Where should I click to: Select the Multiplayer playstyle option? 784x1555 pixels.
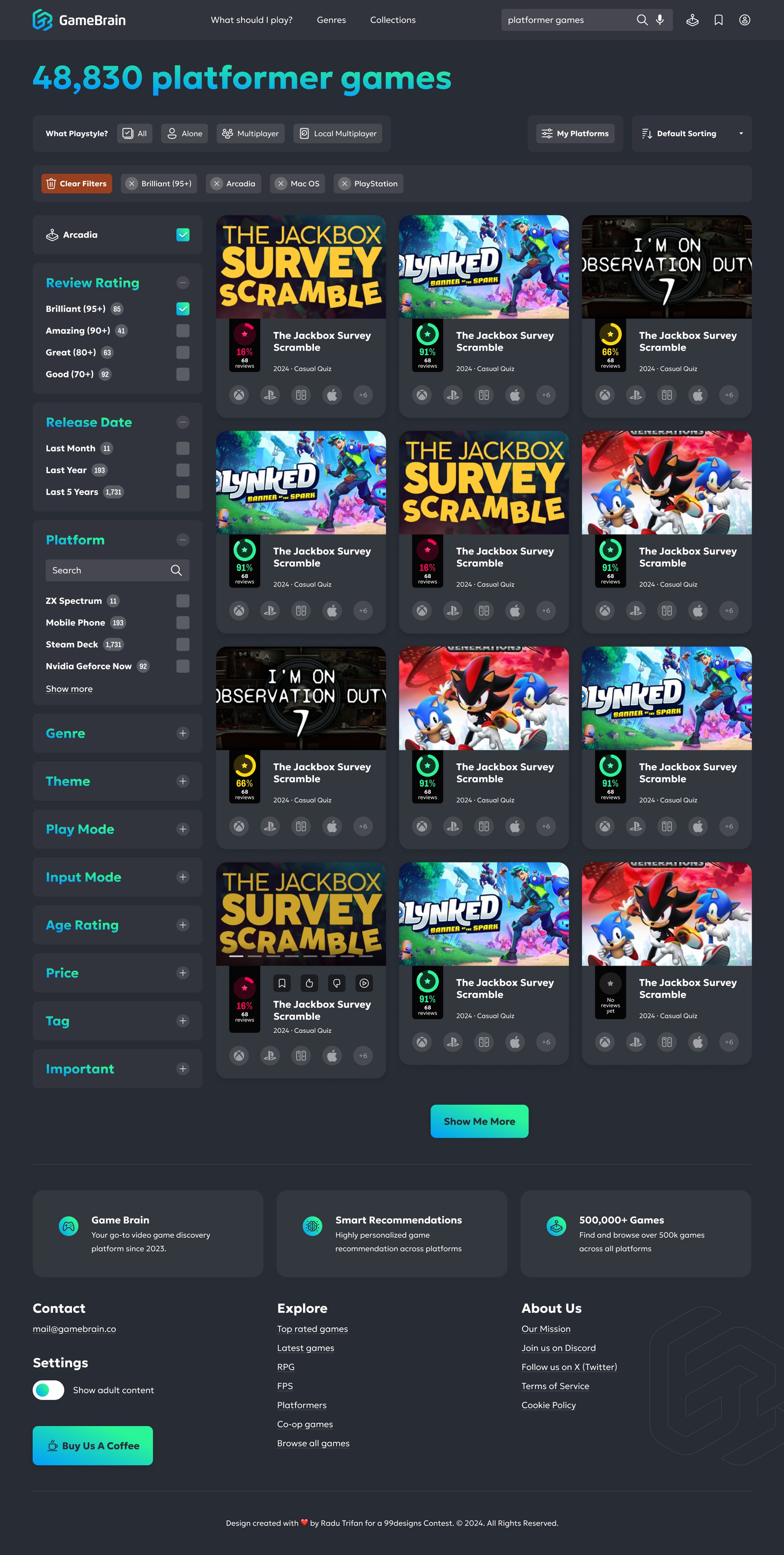[x=251, y=133]
